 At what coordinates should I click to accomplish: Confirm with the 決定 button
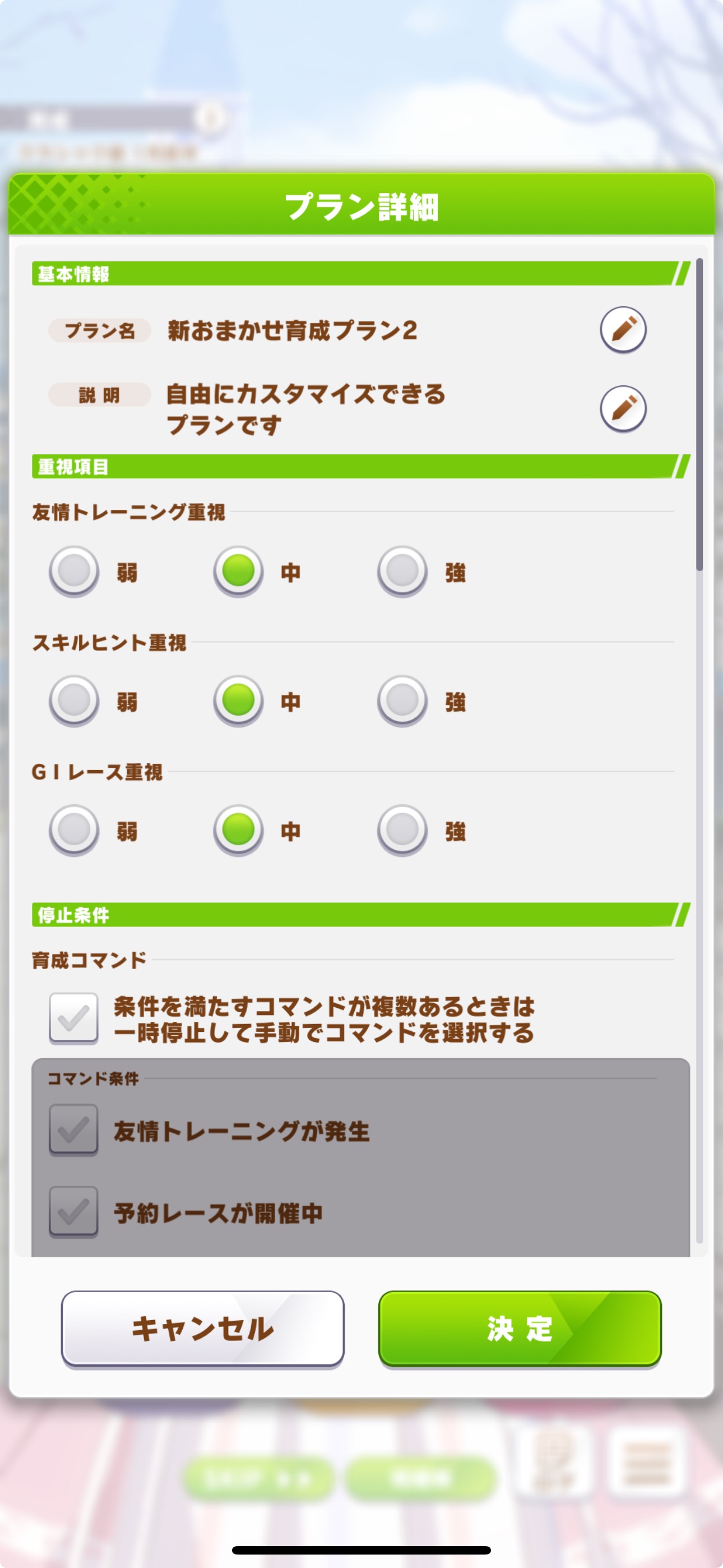[x=520, y=1330]
